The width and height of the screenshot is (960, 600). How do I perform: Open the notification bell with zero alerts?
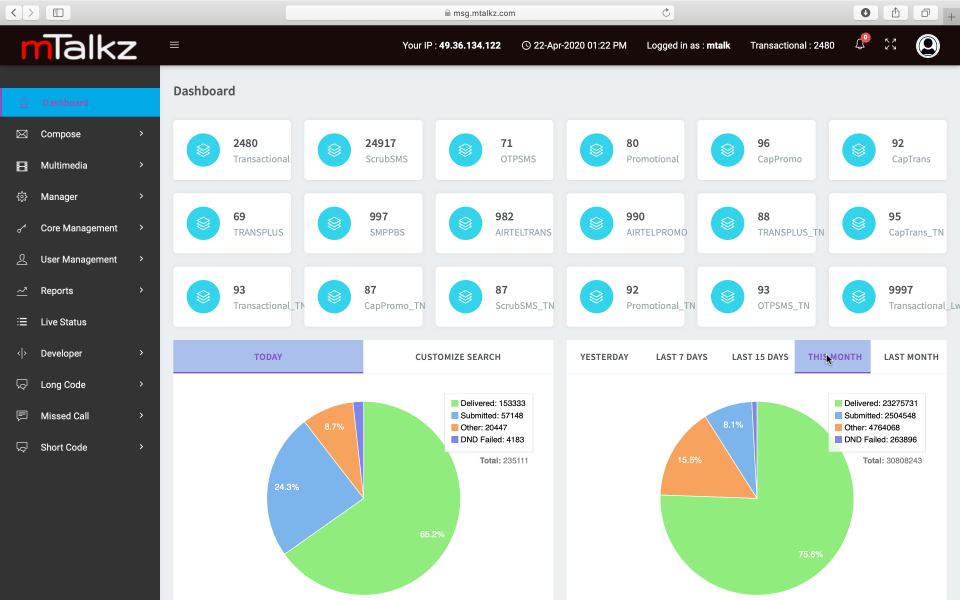coord(859,45)
